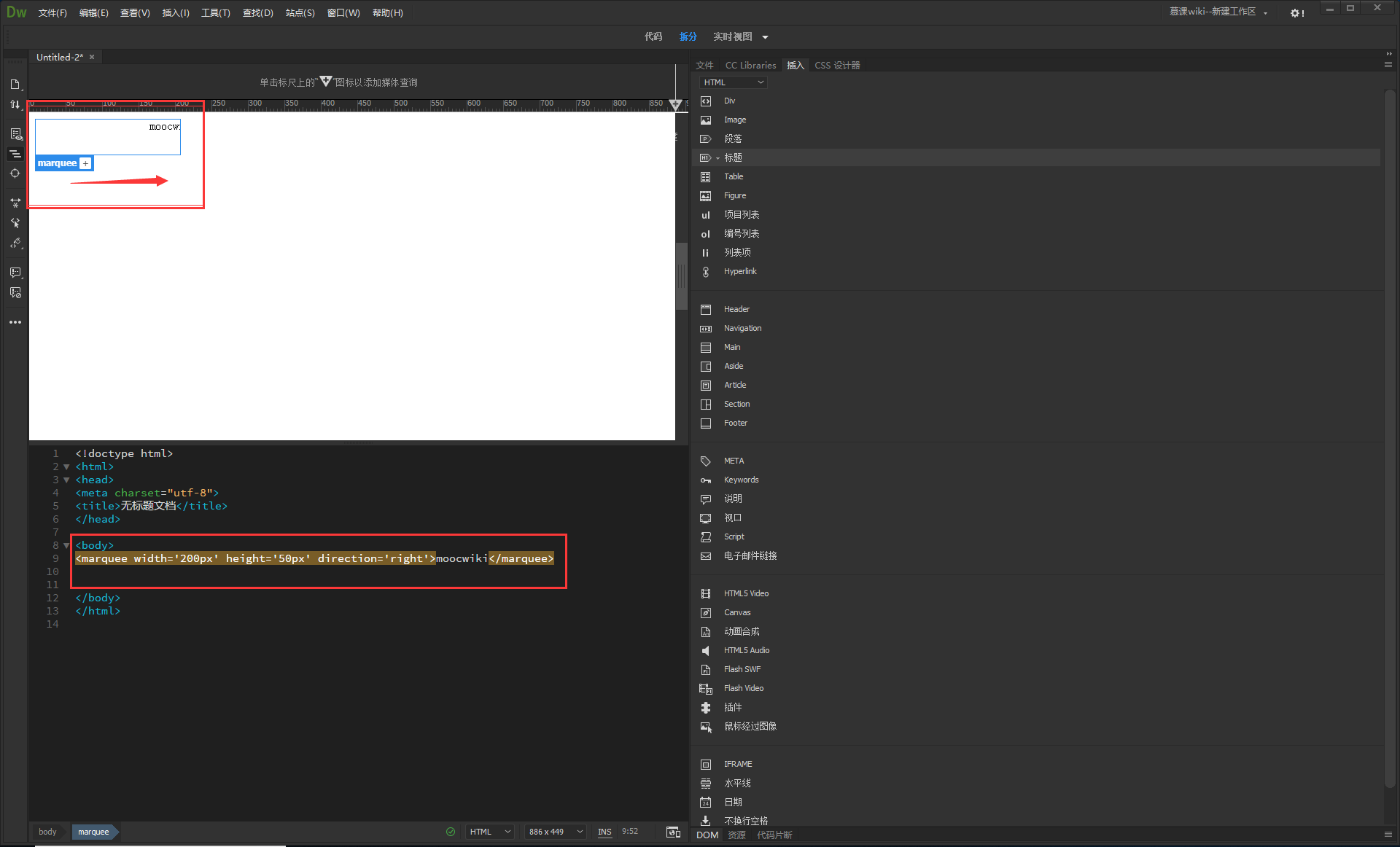Expand the 标题 heading options arrow
The width and height of the screenshot is (1400, 847).
coord(717,158)
